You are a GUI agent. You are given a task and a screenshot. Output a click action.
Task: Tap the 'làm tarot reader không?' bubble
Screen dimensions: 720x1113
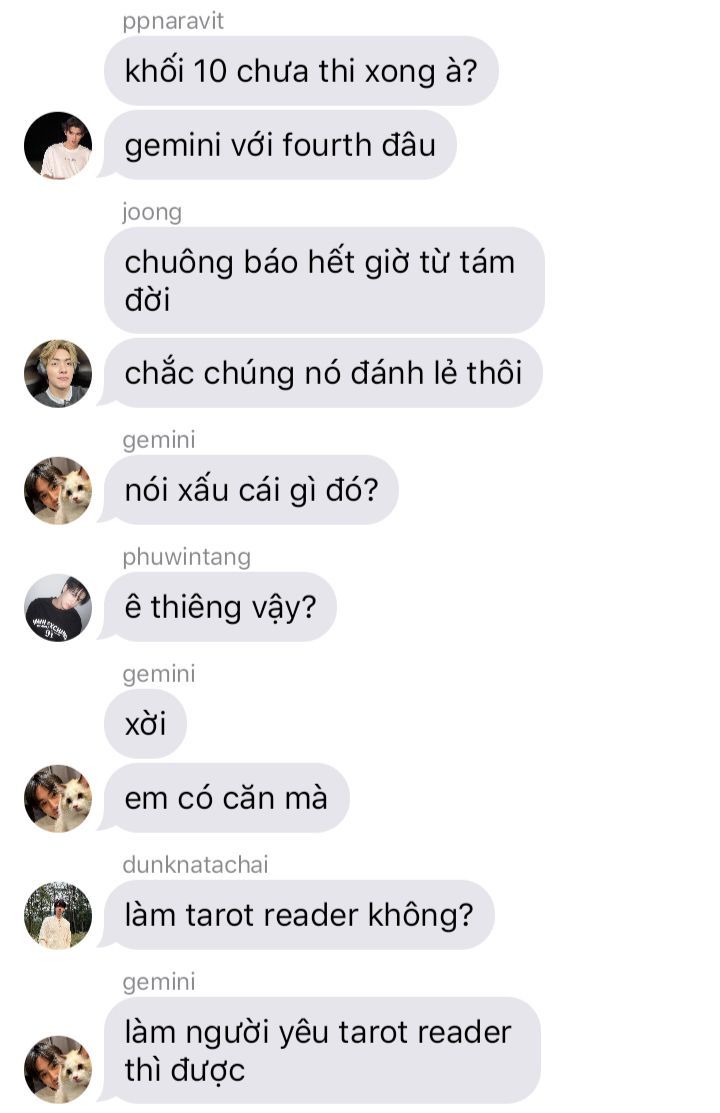click(x=299, y=916)
